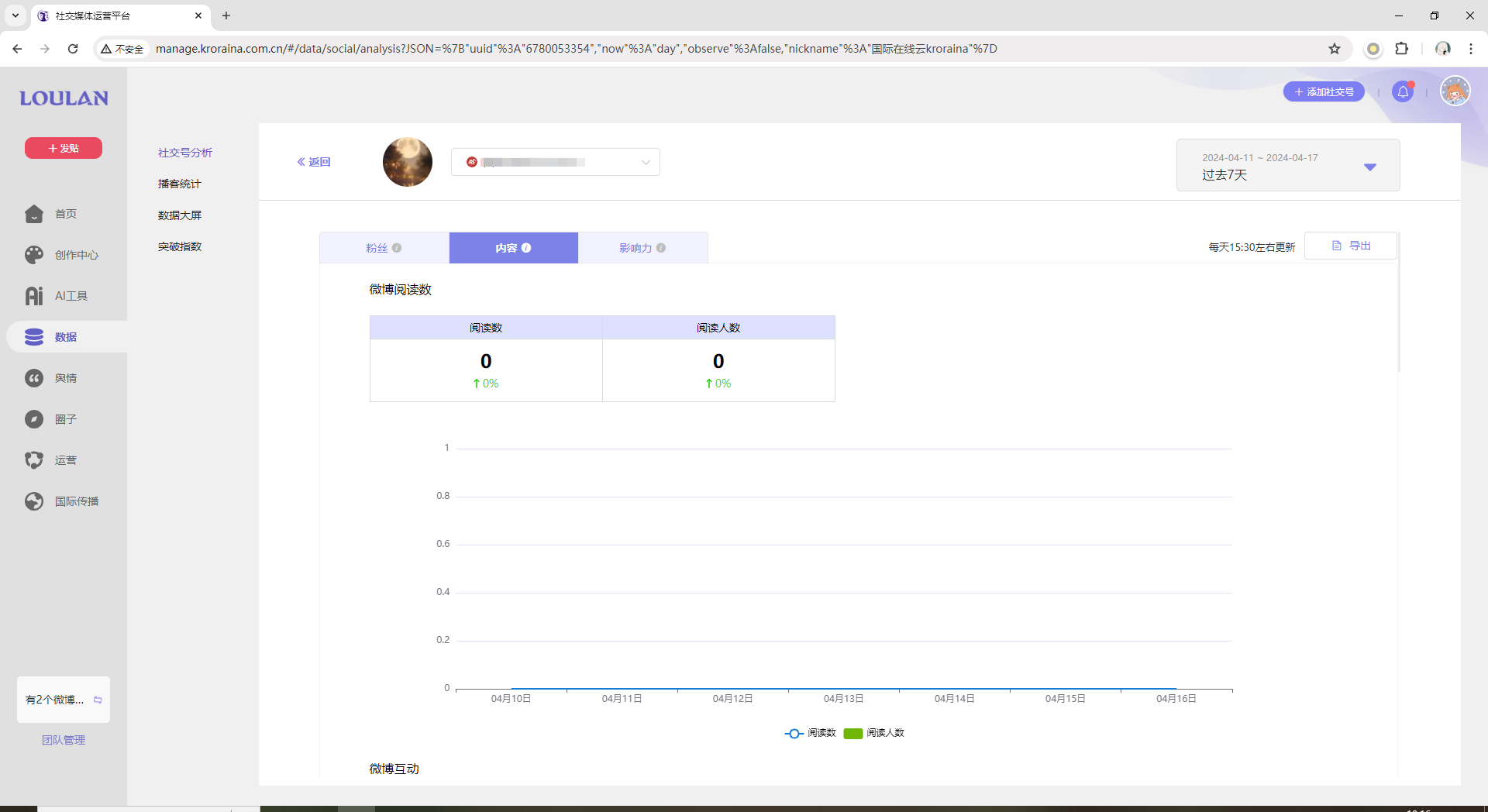This screenshot has height=812, width=1488.
Task: Open the Weibo account selector dropdown
Action: (556, 162)
